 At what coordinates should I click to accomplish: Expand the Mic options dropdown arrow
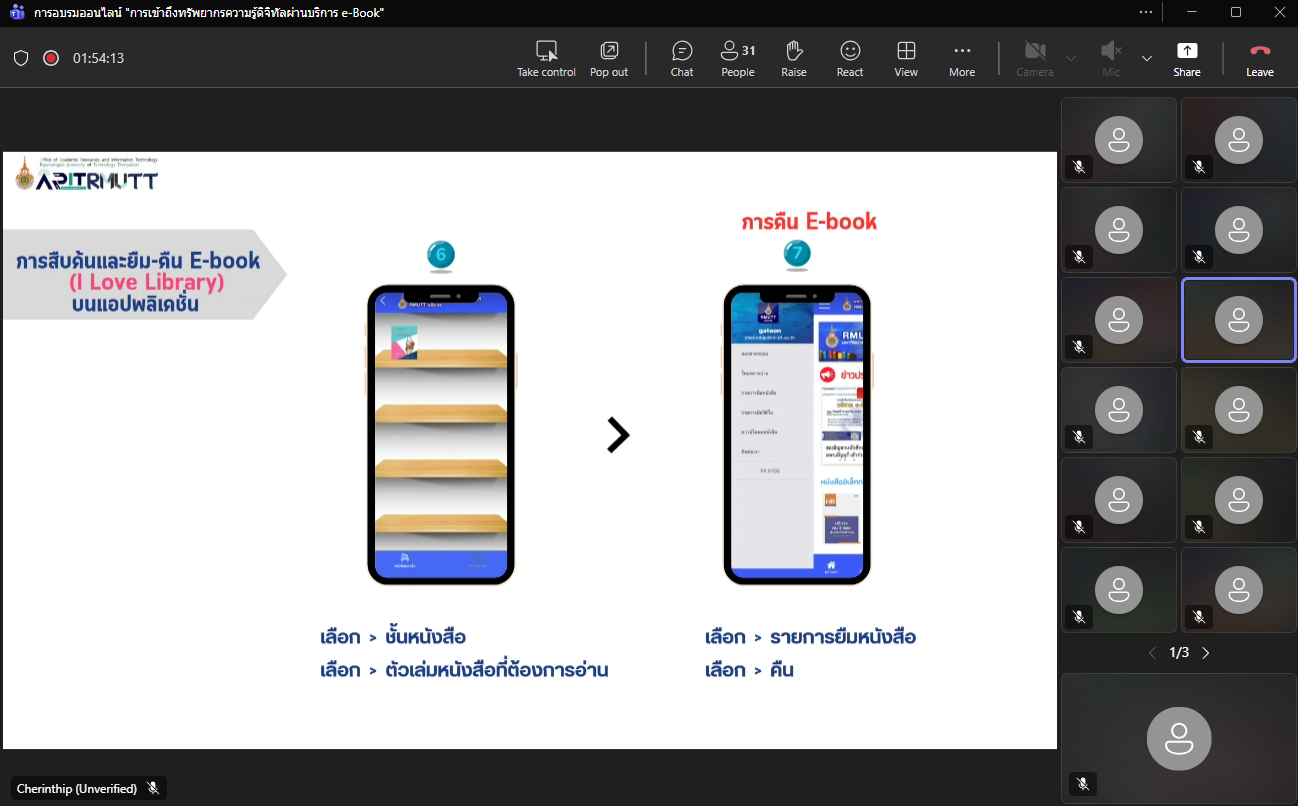[x=1147, y=58]
